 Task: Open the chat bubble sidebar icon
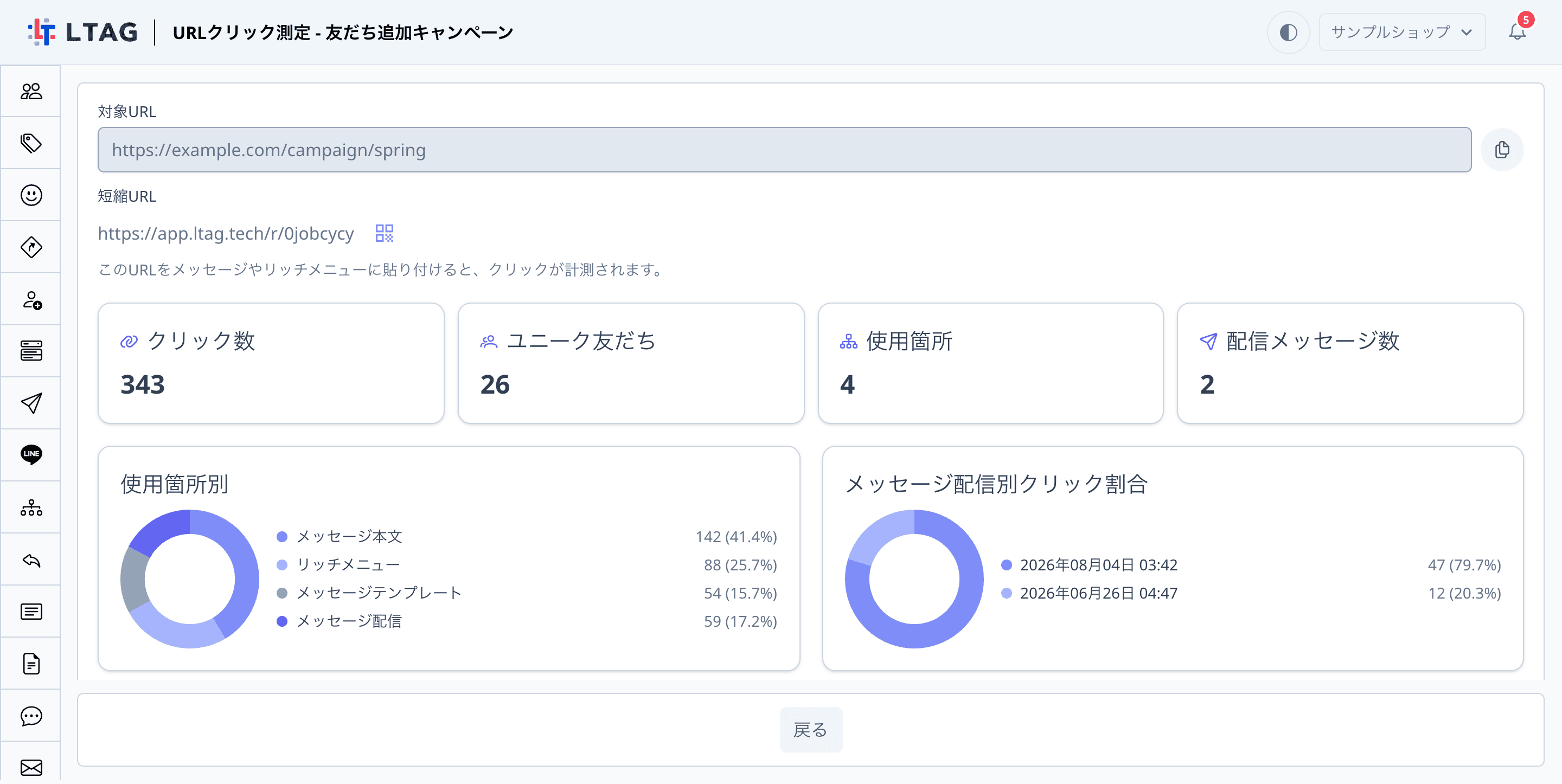click(x=31, y=716)
